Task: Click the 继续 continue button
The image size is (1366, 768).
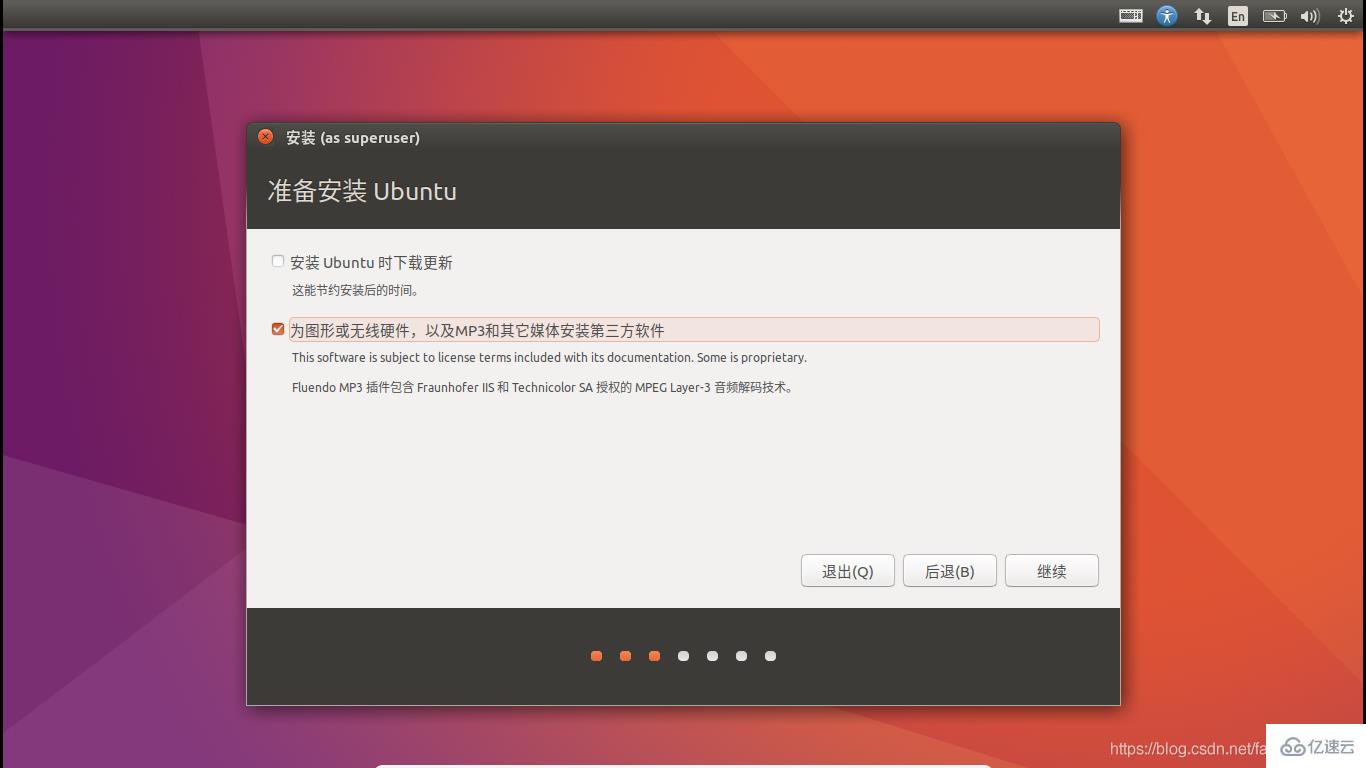Action: [1052, 571]
